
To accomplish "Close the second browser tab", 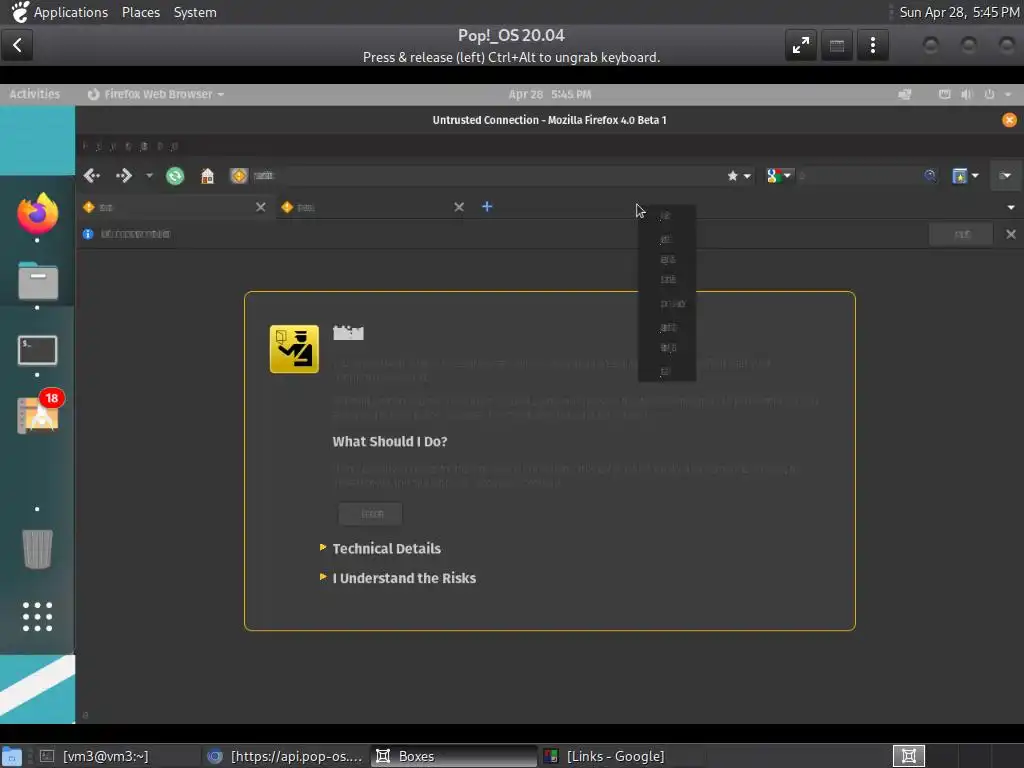I will [x=459, y=207].
